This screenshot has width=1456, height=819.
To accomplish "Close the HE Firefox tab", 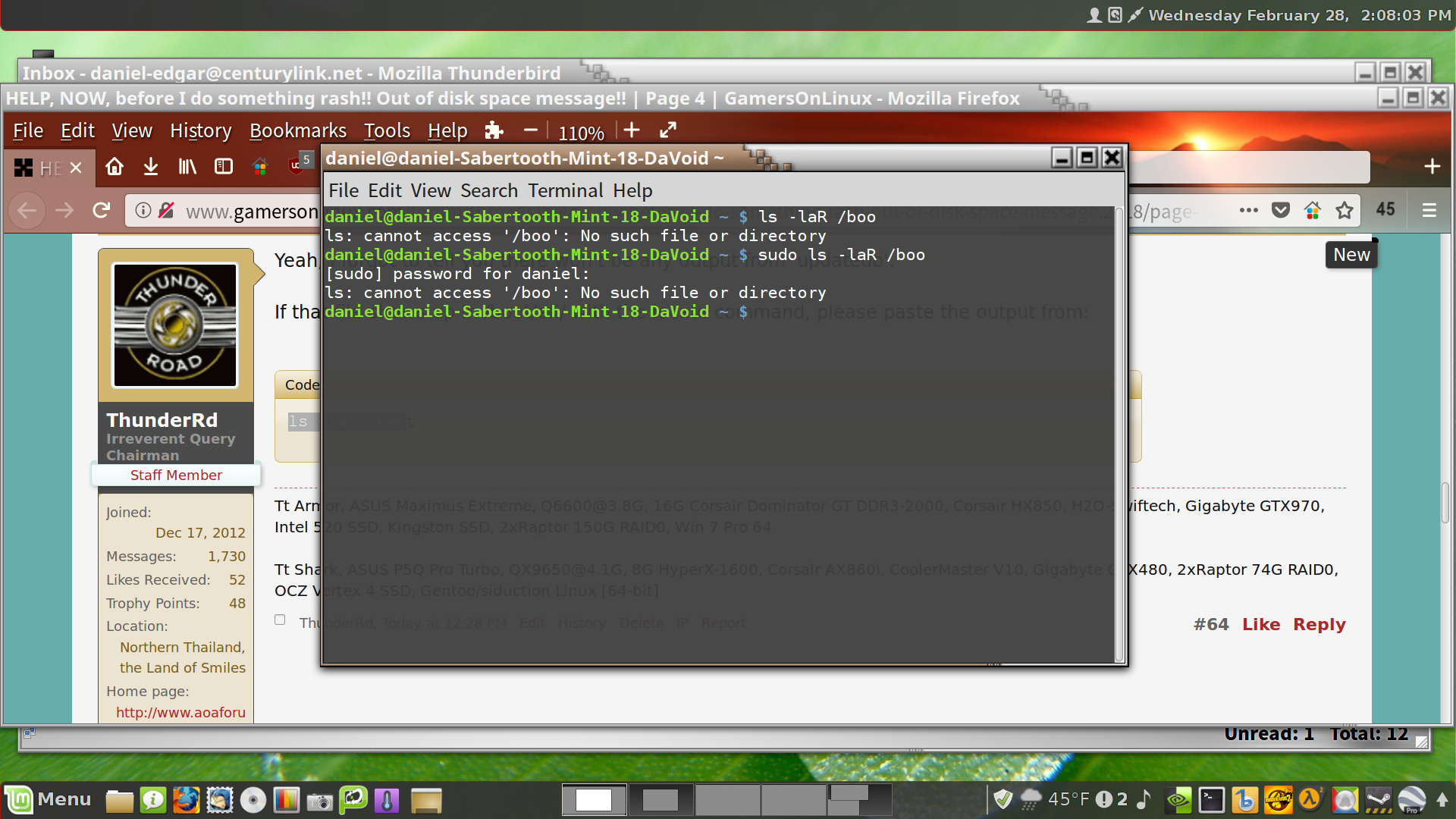I will coord(76,168).
